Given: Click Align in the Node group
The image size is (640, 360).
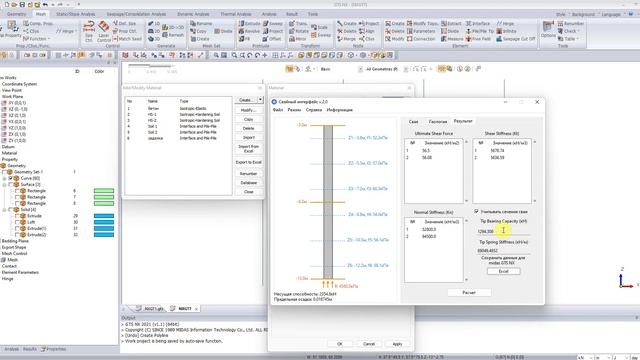Looking at the screenshot, I should click(367, 31).
